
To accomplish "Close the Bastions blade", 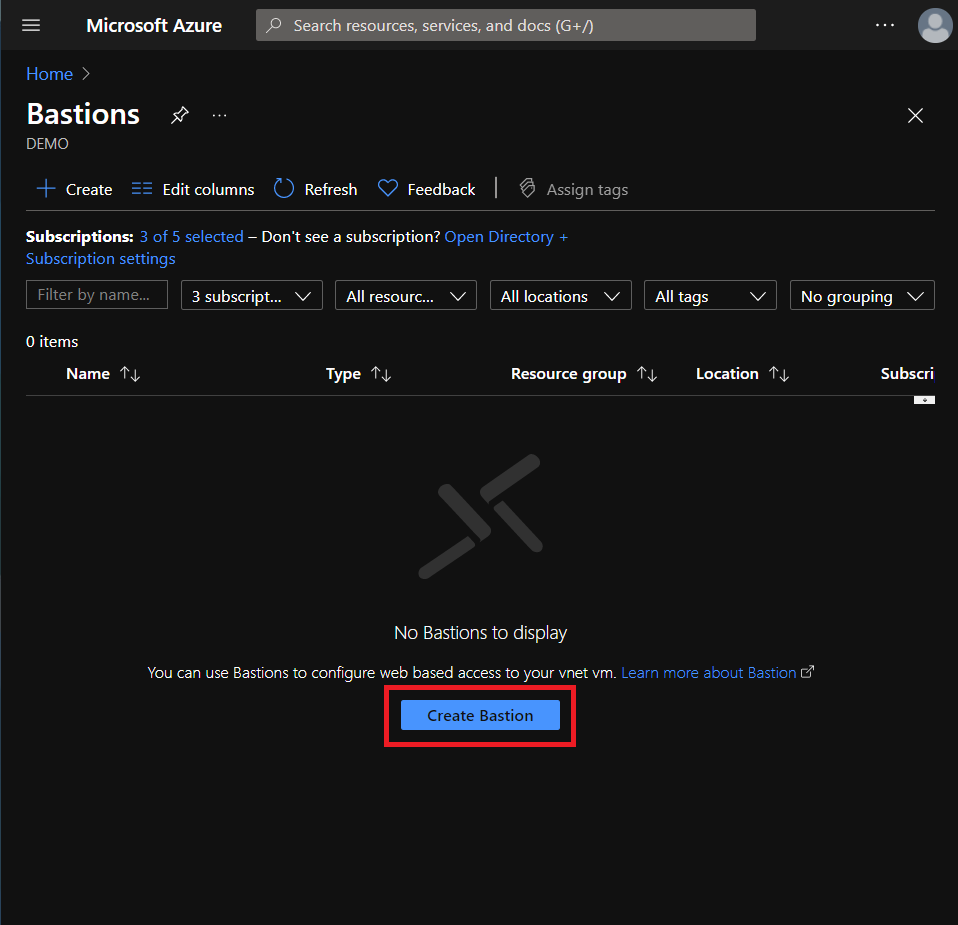I will tap(915, 115).
